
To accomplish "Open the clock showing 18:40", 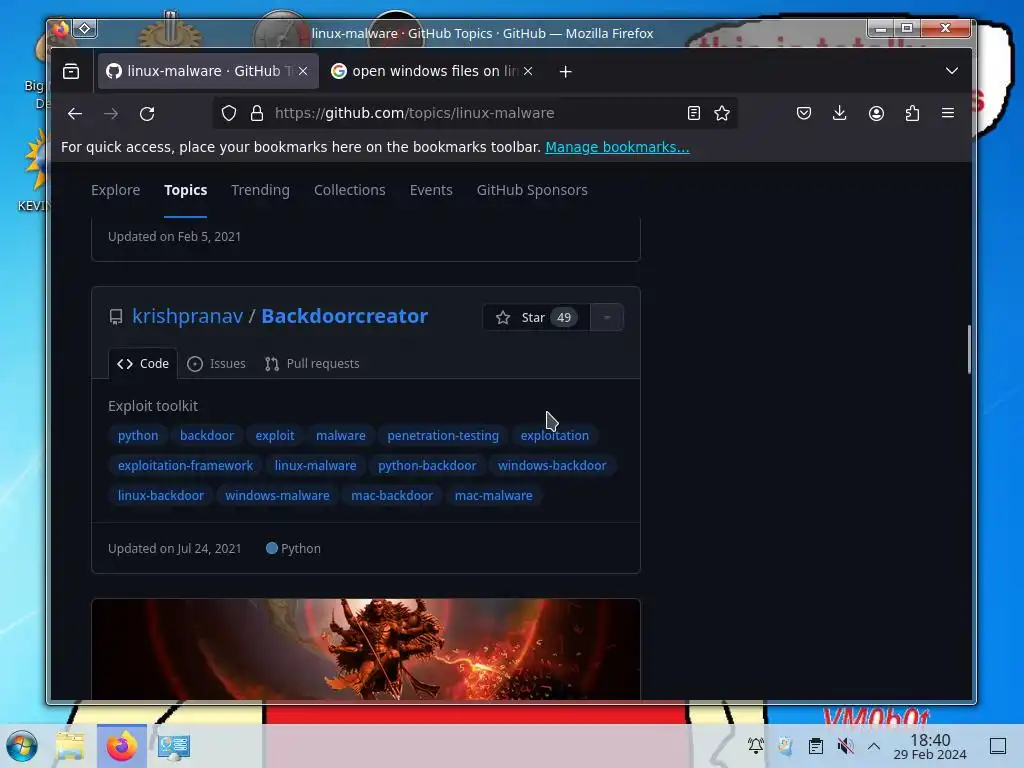I will point(930,746).
